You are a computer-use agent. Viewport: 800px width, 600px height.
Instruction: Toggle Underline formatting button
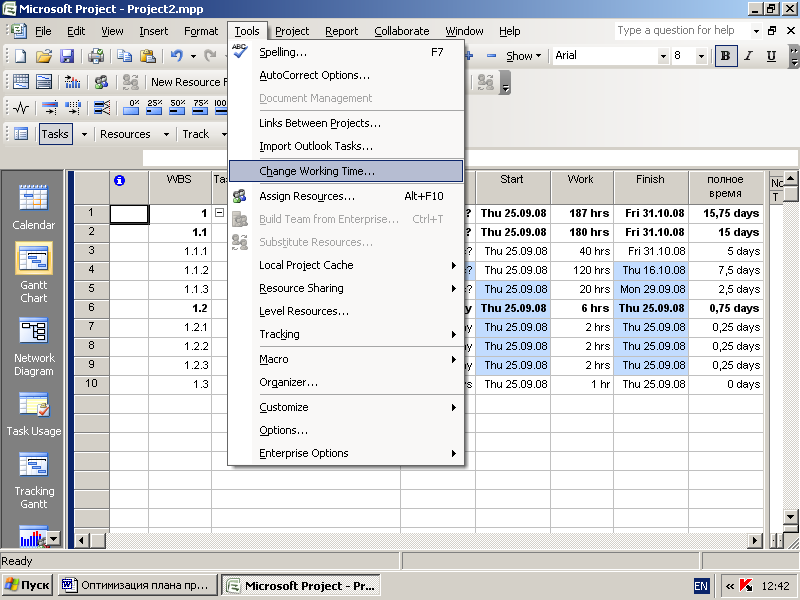(x=771, y=56)
